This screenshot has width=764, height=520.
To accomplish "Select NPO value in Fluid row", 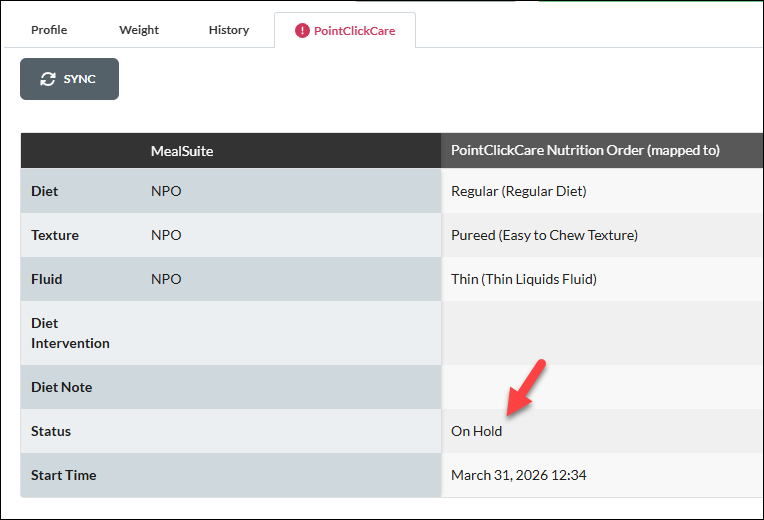I will tap(166, 279).
